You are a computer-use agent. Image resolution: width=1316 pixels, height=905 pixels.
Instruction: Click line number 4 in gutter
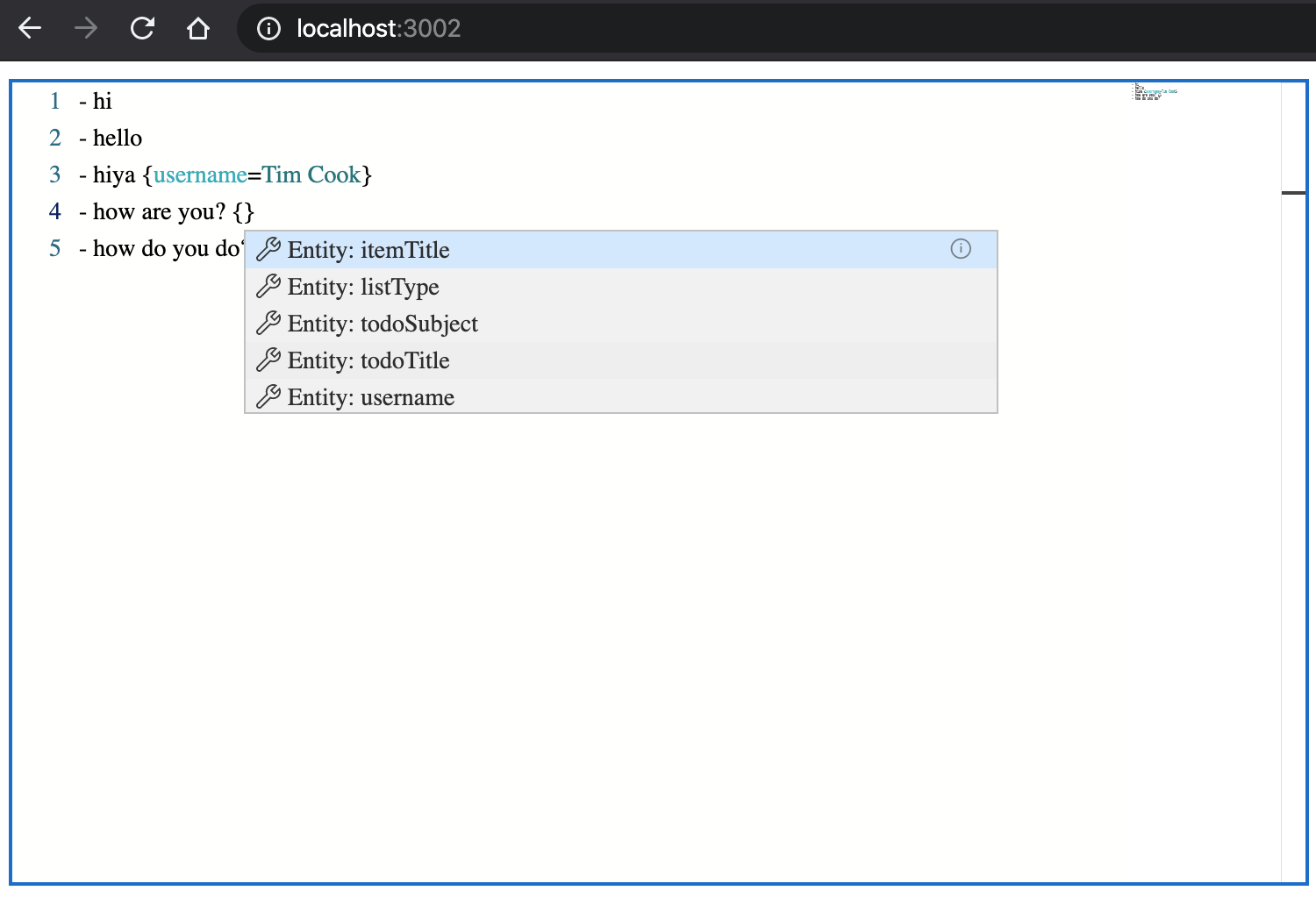click(x=55, y=211)
